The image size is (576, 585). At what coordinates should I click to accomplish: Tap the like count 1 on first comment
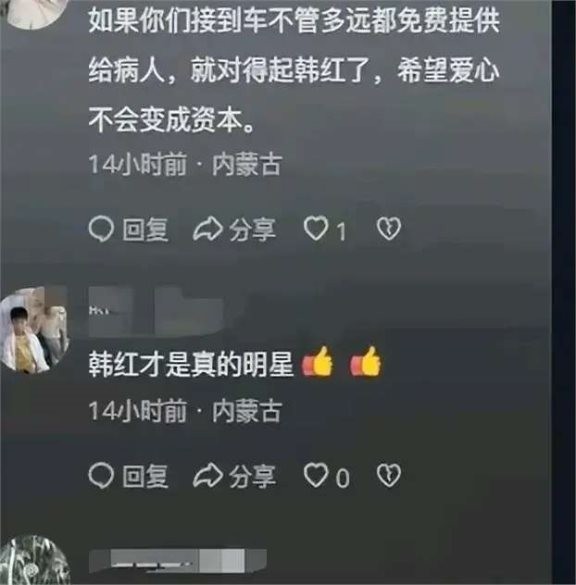[341, 232]
